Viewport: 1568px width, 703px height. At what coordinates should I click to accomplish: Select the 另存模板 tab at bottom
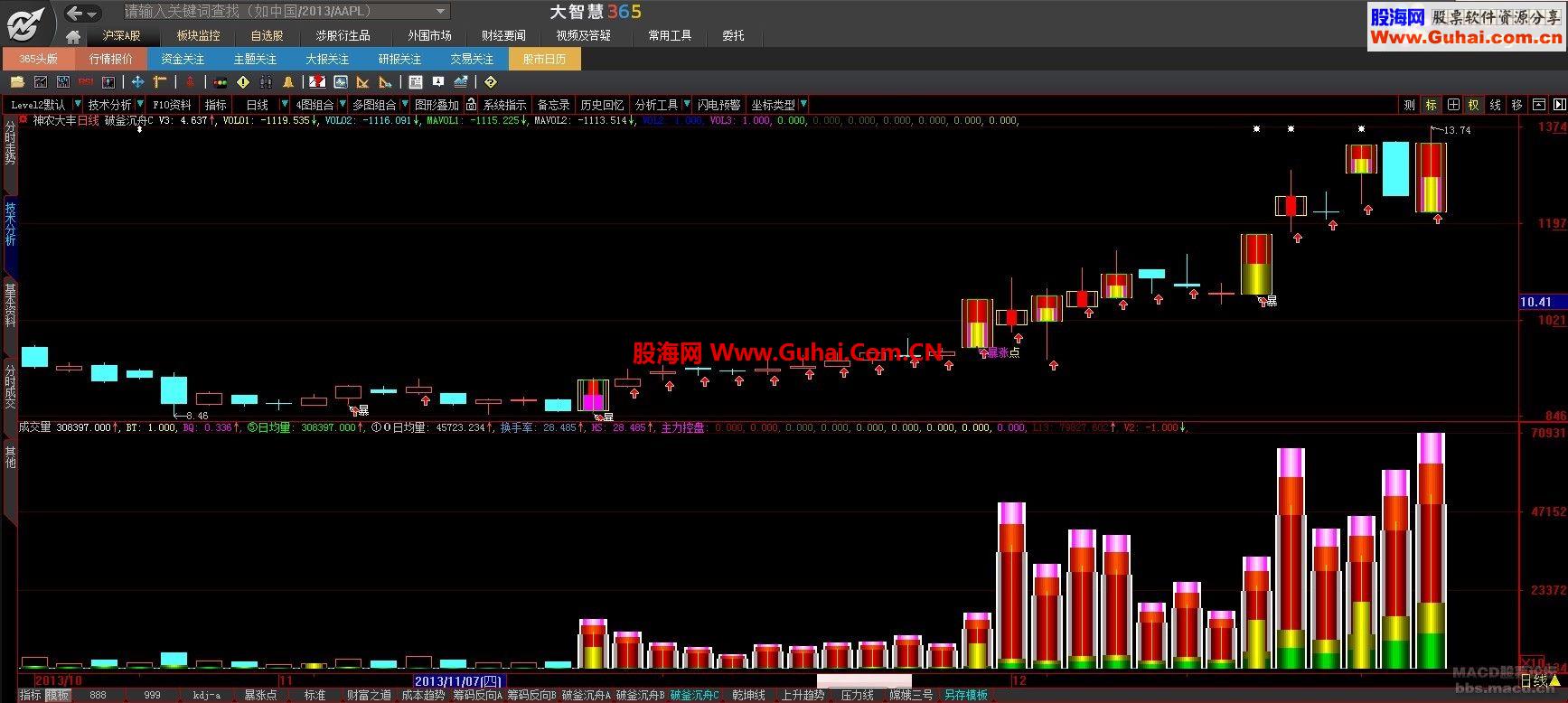tap(966, 695)
